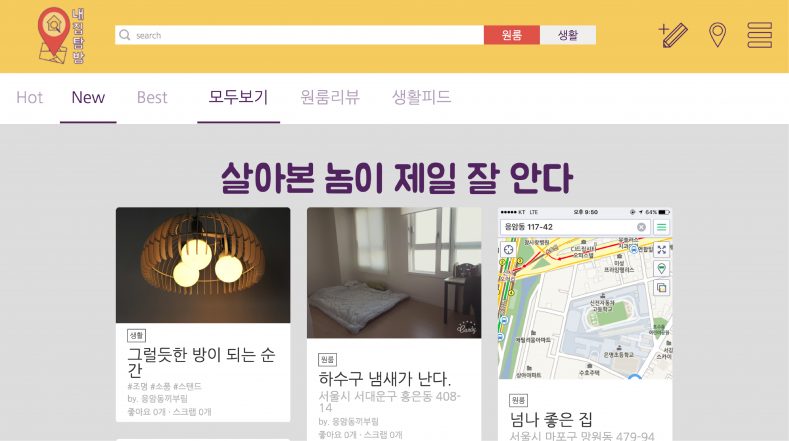Select the 모두보기 tab
This screenshot has width=789, height=441.
tap(239, 97)
